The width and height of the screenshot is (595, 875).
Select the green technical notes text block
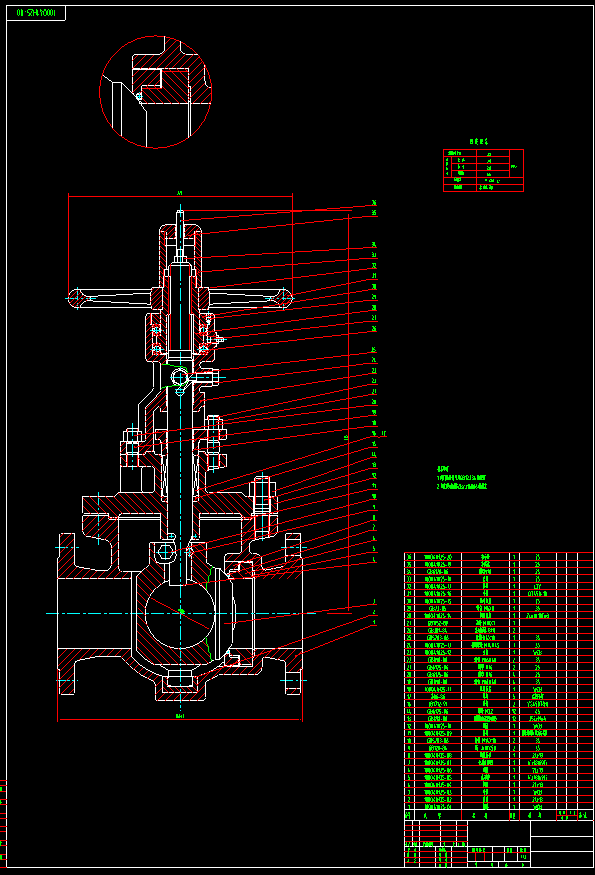pyautogui.click(x=462, y=478)
